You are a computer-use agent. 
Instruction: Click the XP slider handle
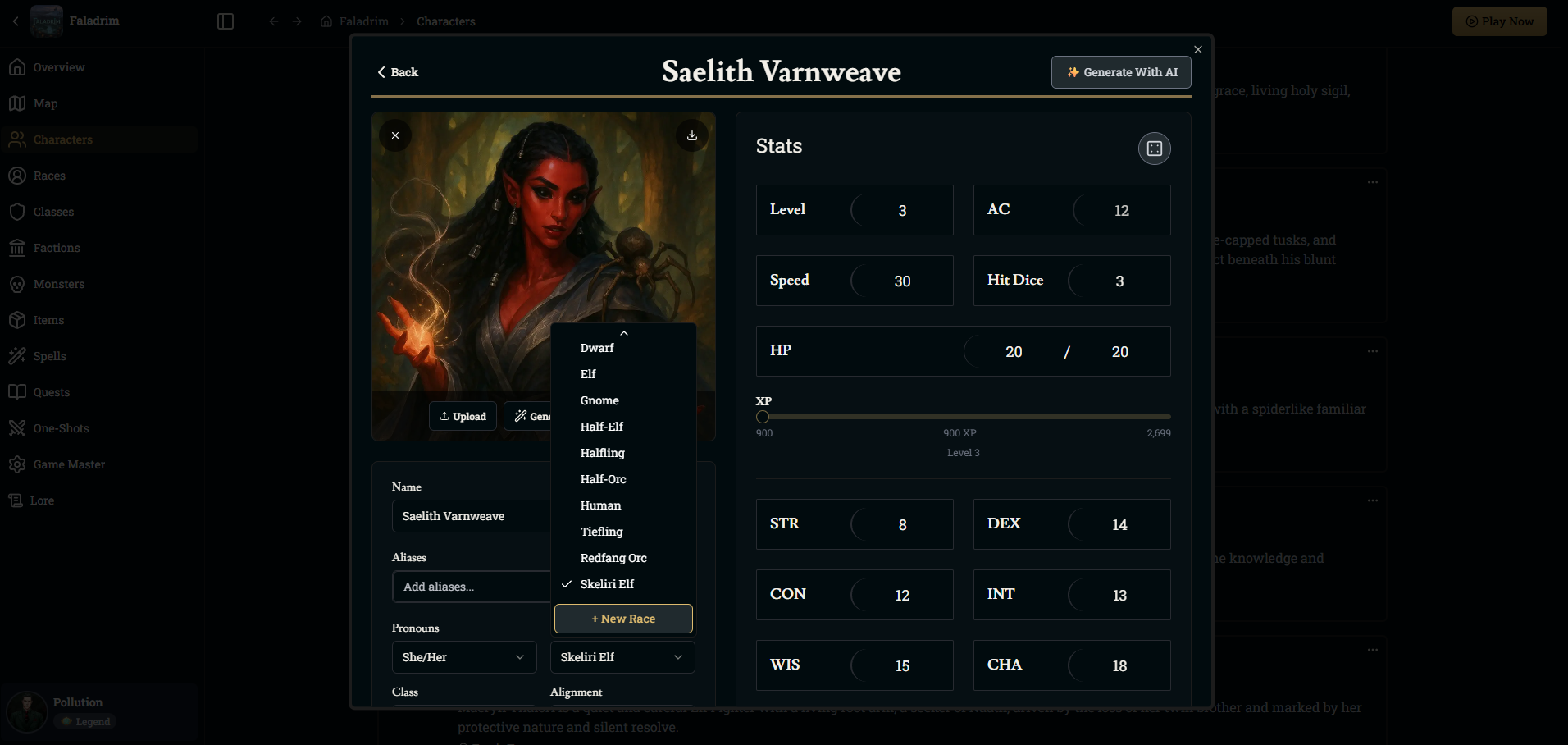pos(763,417)
